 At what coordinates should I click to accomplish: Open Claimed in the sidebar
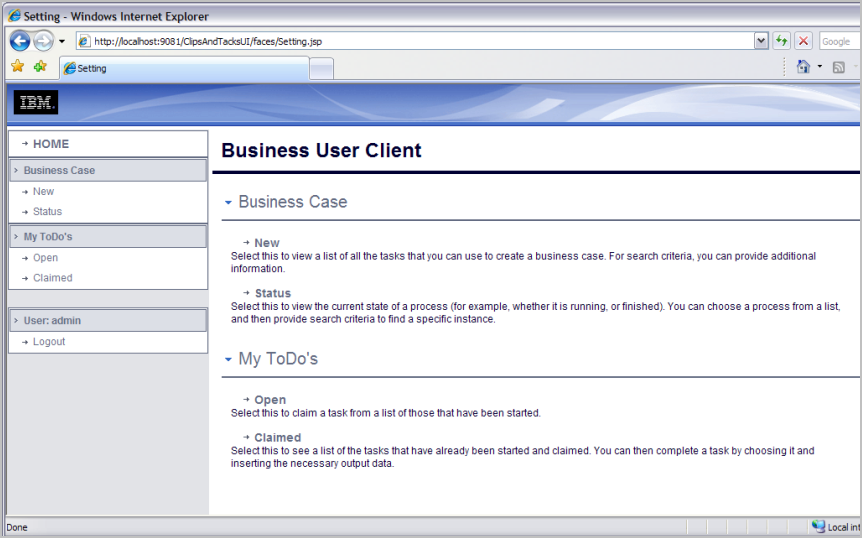[x=52, y=278]
